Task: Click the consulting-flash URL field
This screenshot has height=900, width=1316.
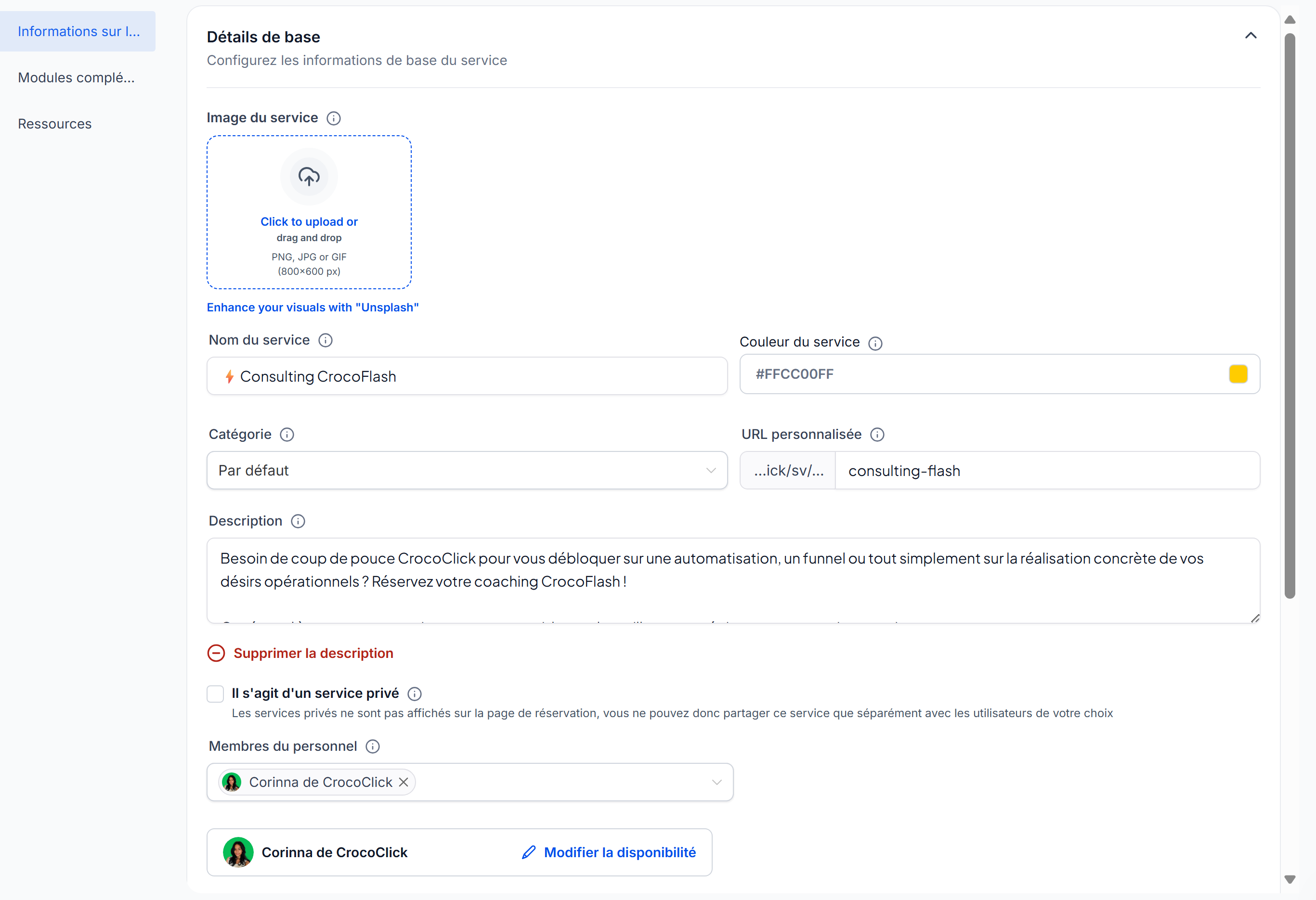Action: 1048,470
